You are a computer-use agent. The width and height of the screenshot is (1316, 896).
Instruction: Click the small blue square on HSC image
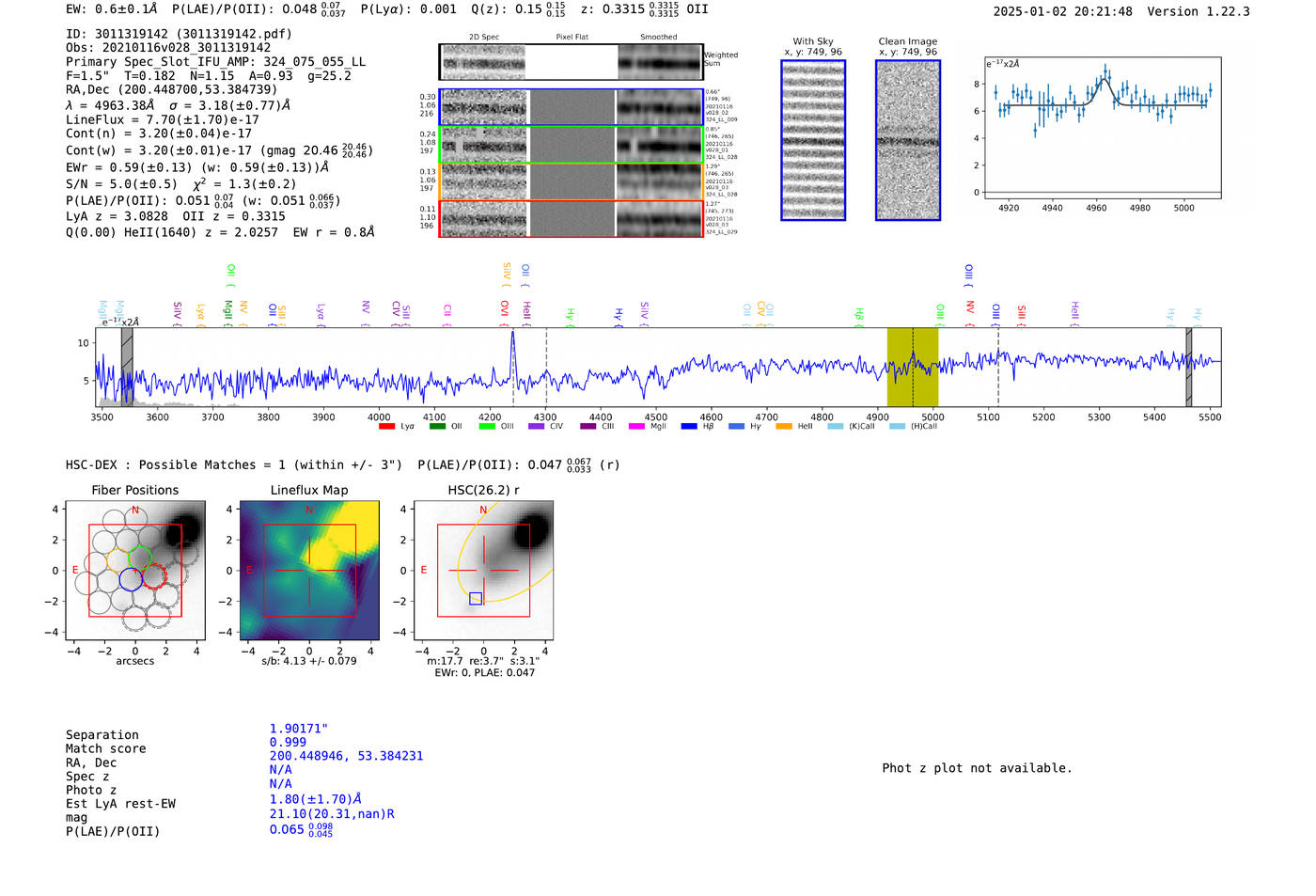[x=476, y=598]
